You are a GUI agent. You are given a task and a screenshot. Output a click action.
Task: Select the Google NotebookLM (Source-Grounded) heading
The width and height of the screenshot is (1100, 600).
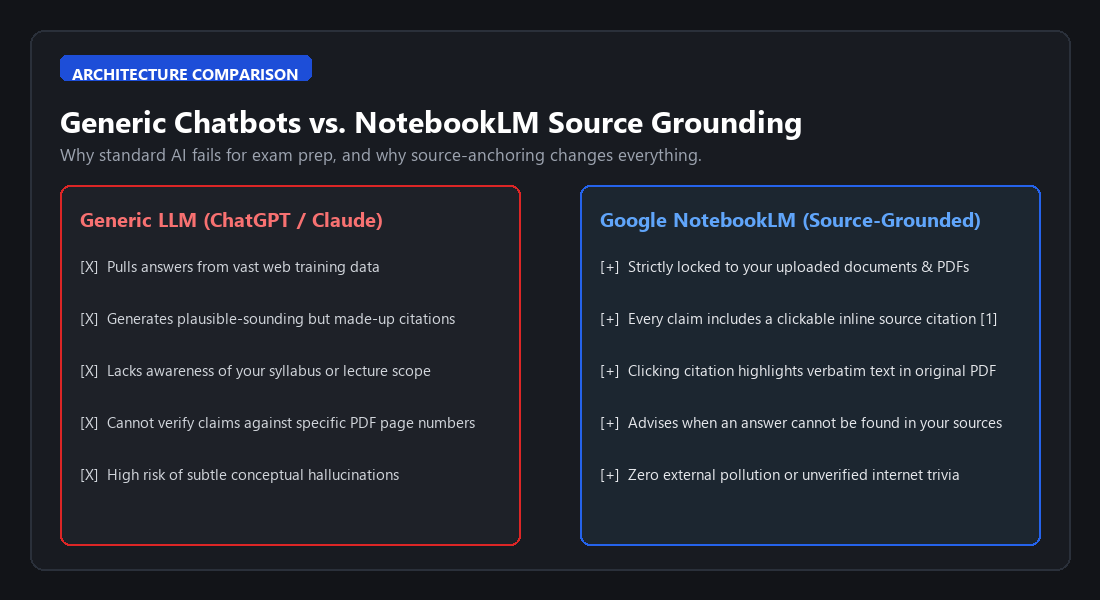point(790,220)
